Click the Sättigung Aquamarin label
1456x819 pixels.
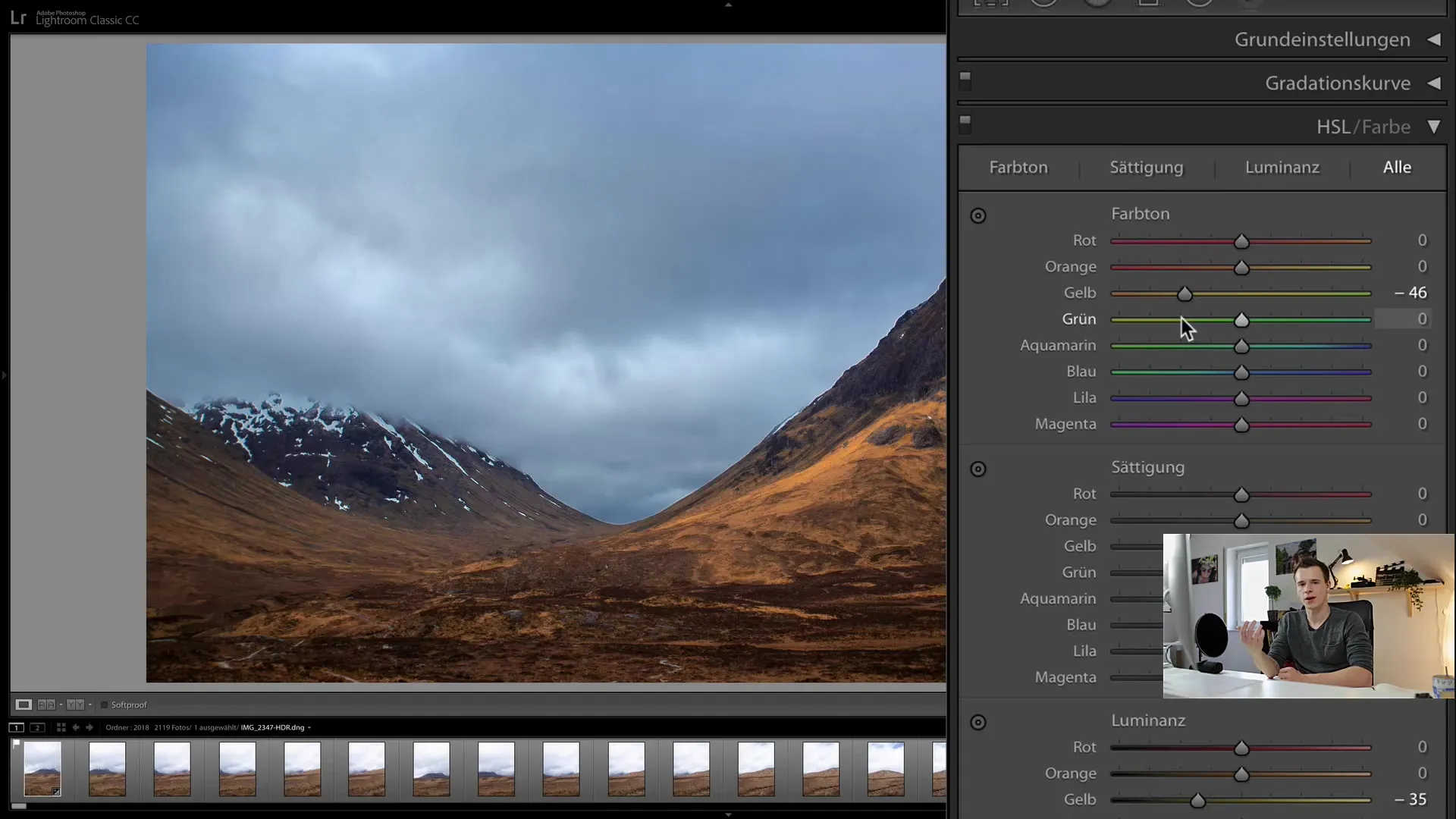point(1058,599)
